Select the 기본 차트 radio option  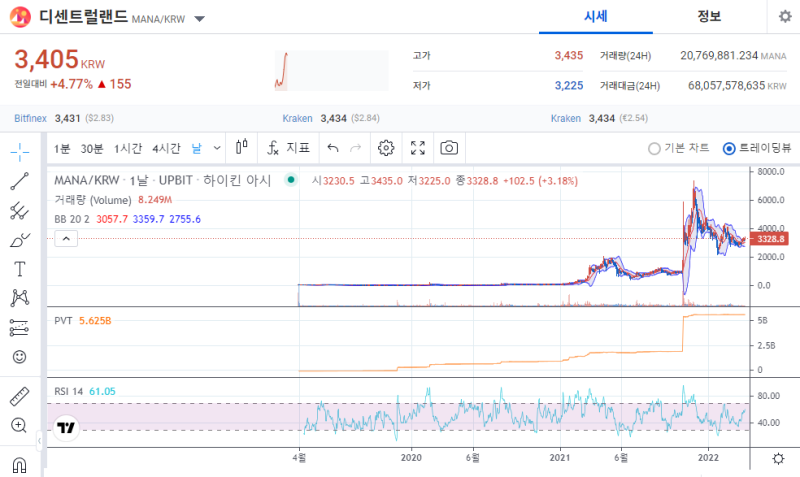[x=679, y=148]
